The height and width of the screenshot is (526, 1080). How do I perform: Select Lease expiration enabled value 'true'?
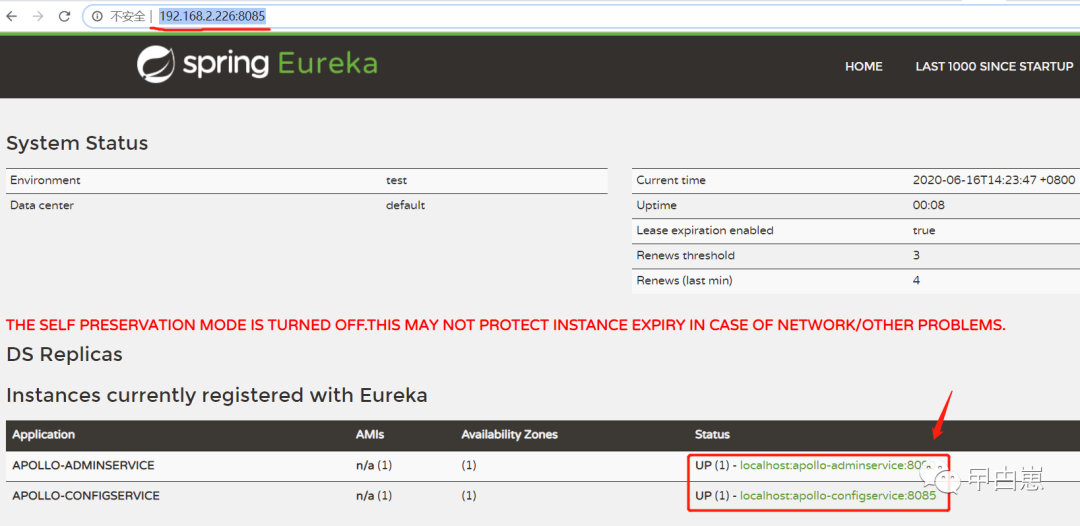coord(924,231)
